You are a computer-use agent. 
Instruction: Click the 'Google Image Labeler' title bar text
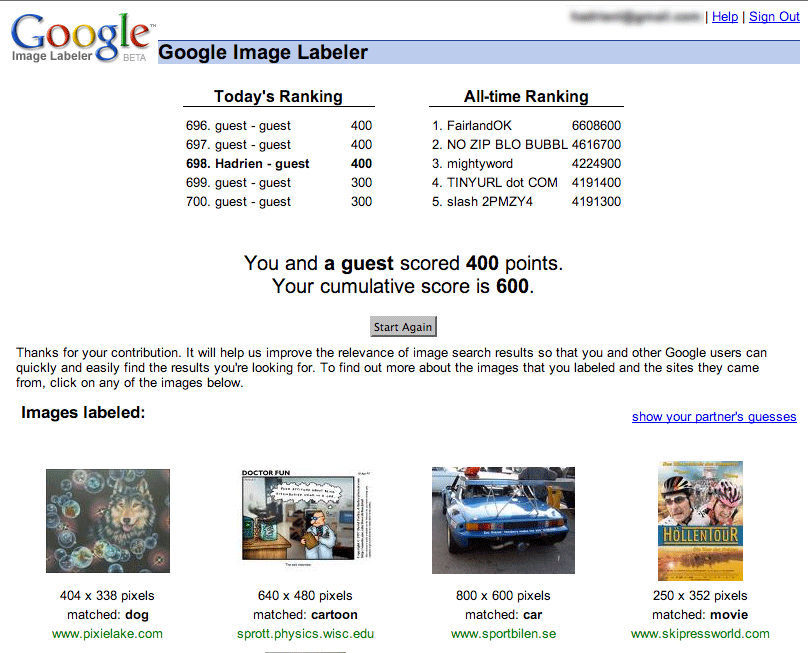[263, 52]
